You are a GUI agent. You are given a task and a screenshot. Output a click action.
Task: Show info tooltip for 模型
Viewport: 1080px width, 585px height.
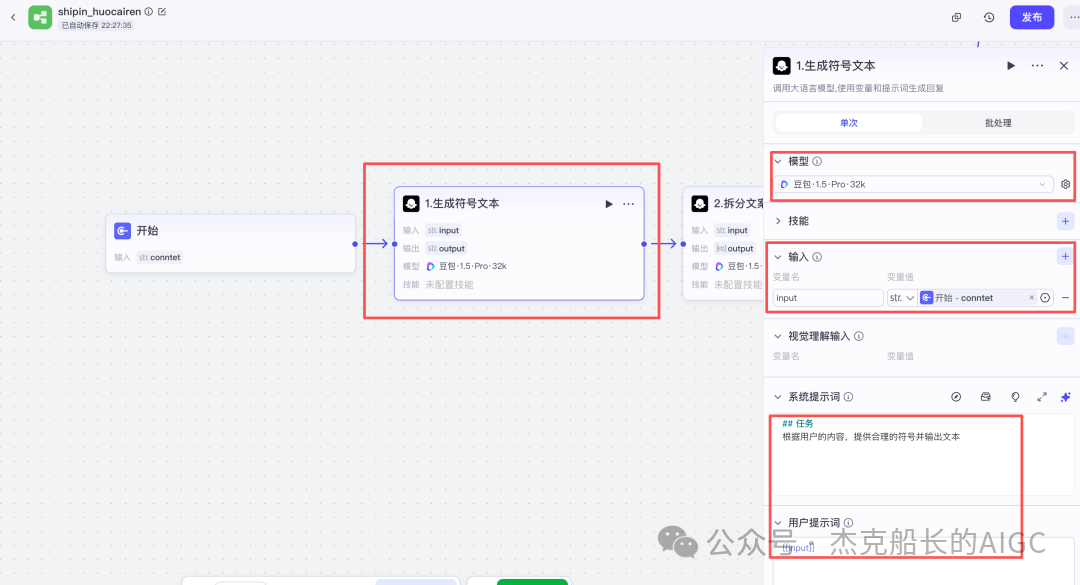tap(817, 161)
